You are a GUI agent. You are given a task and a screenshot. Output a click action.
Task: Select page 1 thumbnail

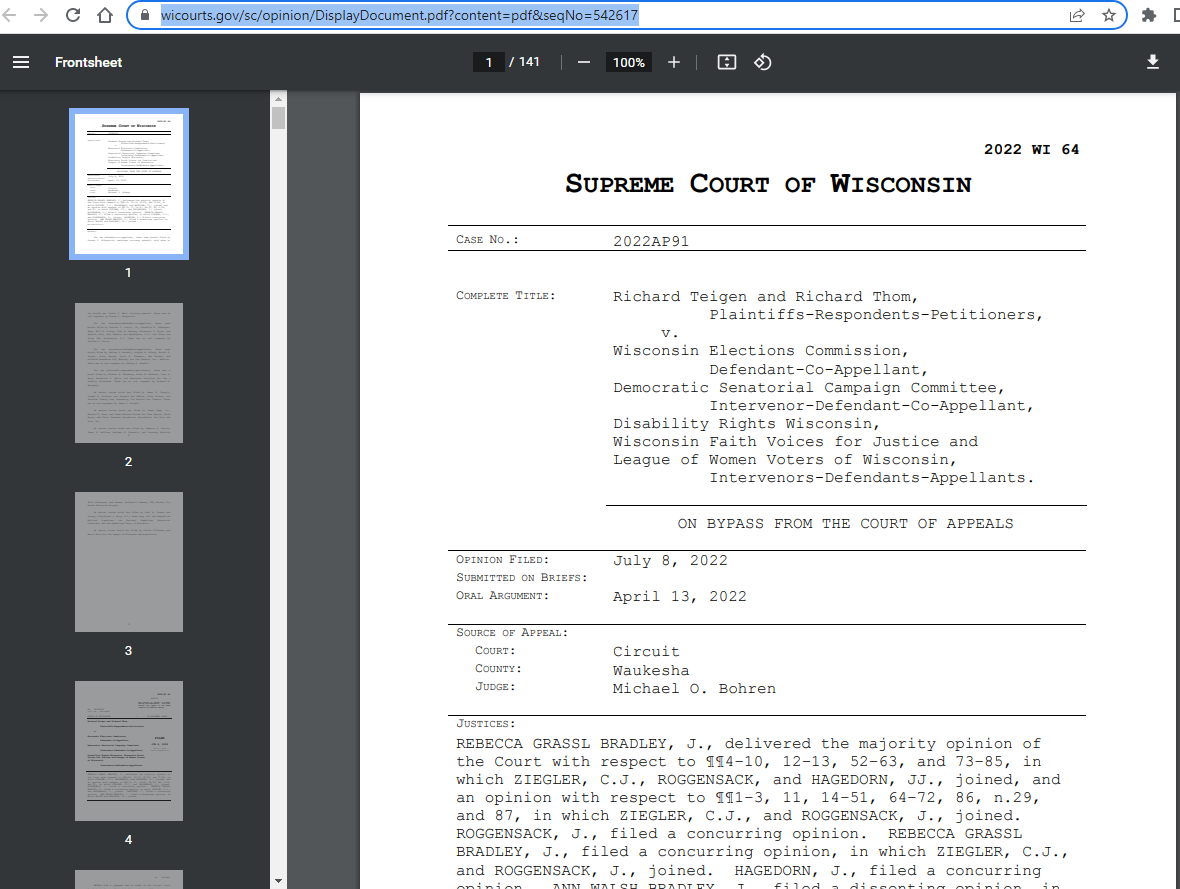coord(128,184)
